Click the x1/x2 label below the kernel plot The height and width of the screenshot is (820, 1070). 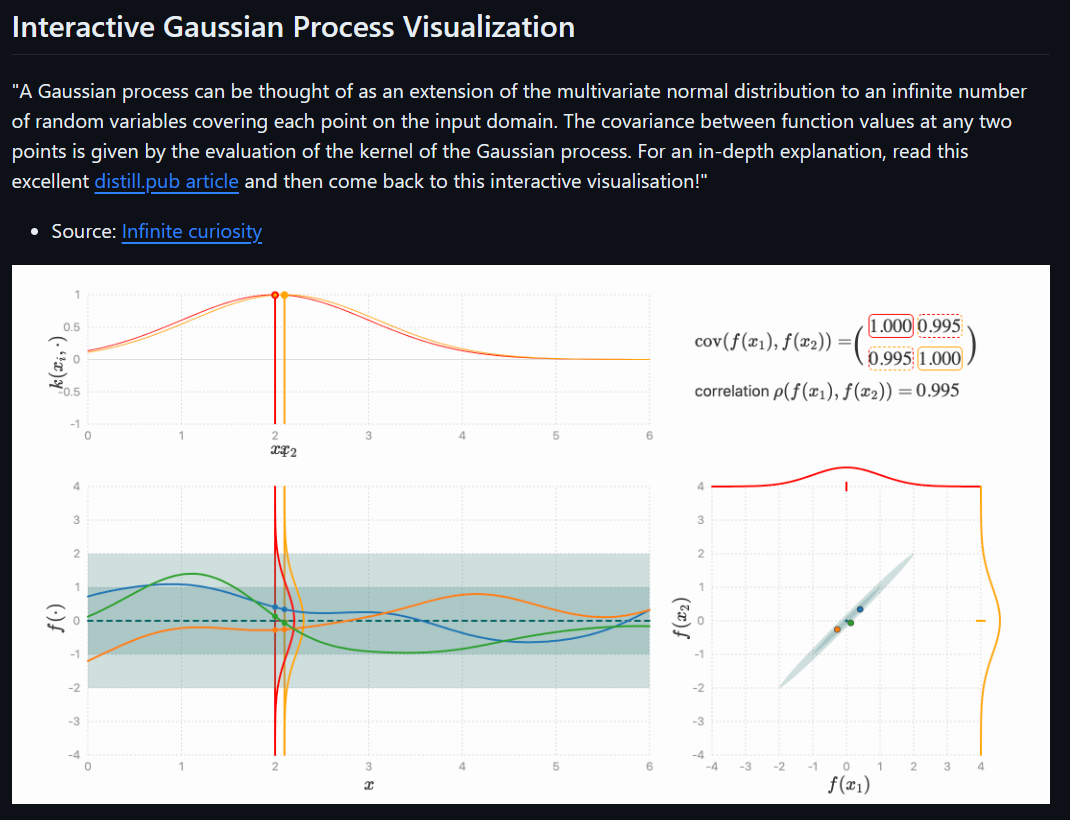(283, 451)
